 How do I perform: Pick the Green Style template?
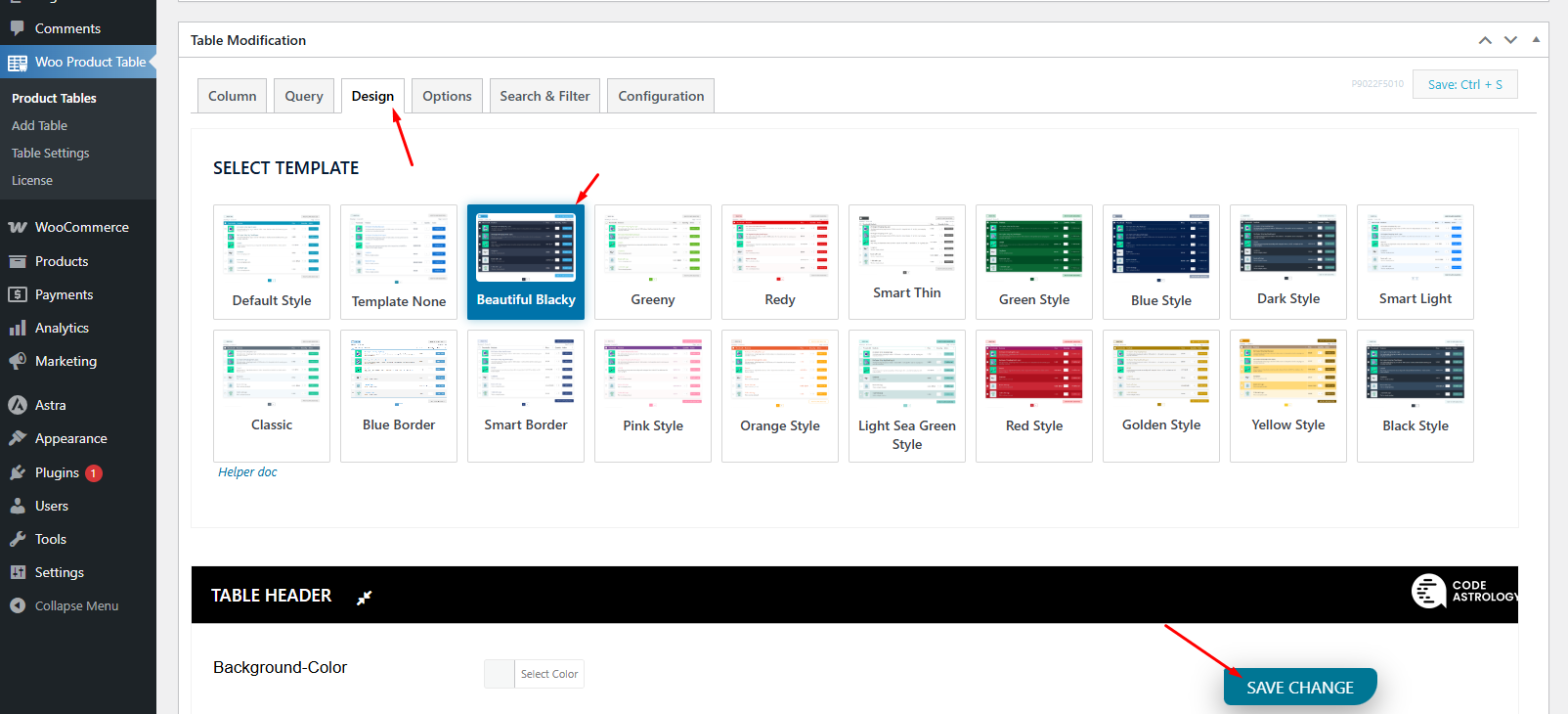click(x=1034, y=262)
